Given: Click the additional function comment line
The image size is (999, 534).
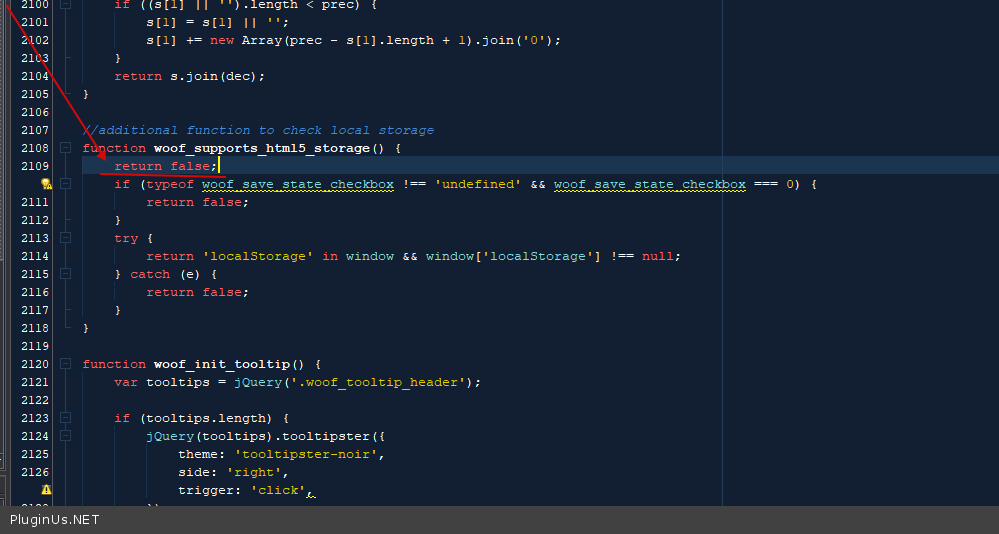Looking at the screenshot, I should 258,130.
